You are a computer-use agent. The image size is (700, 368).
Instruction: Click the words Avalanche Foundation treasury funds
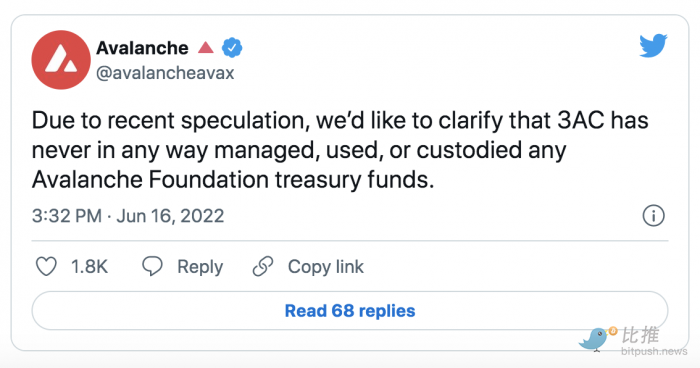[233, 180]
